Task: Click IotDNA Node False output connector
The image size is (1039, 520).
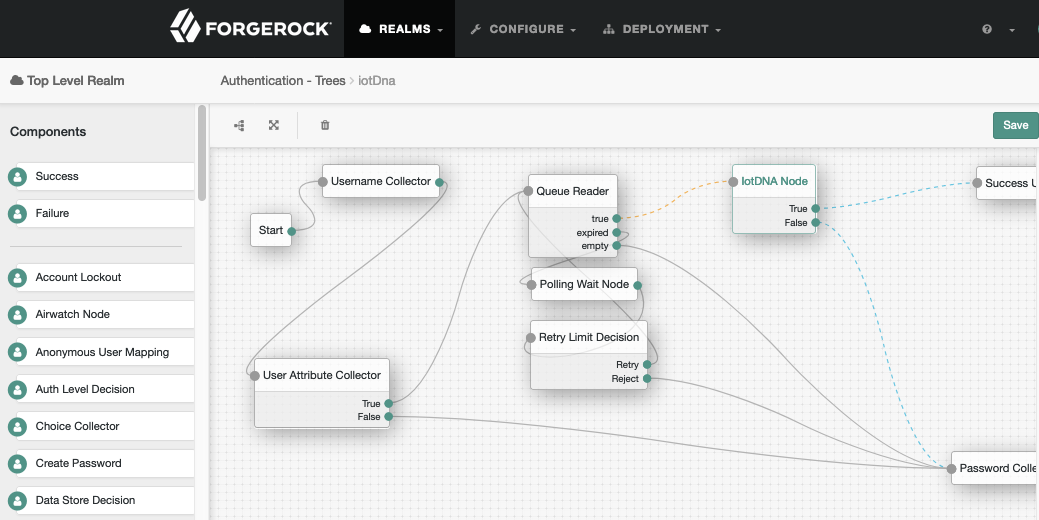Action: click(x=816, y=223)
